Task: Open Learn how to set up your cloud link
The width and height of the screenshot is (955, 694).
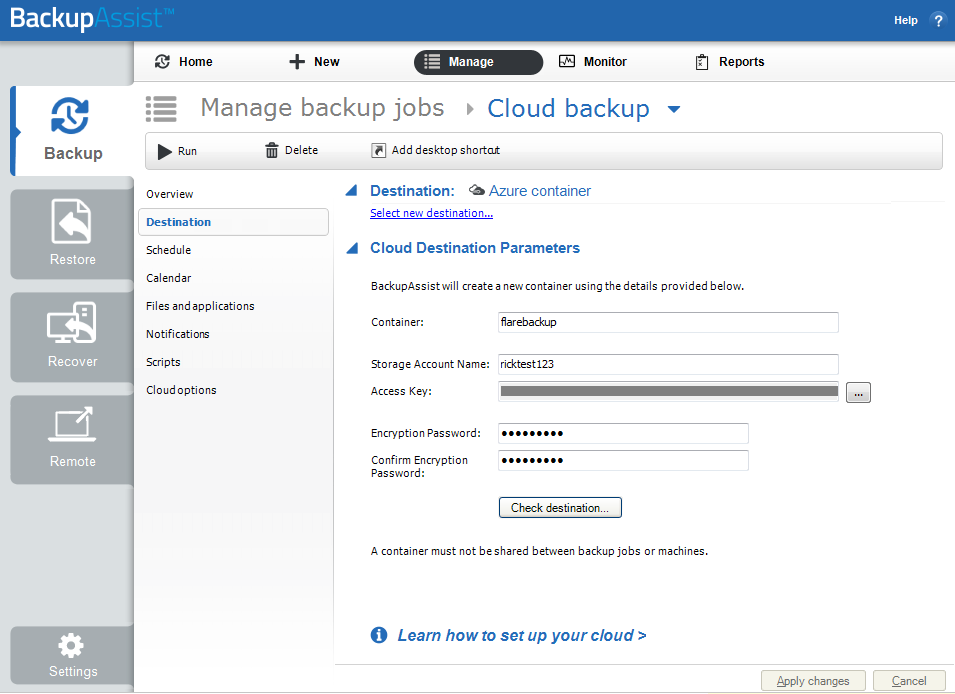Action: tap(522, 636)
